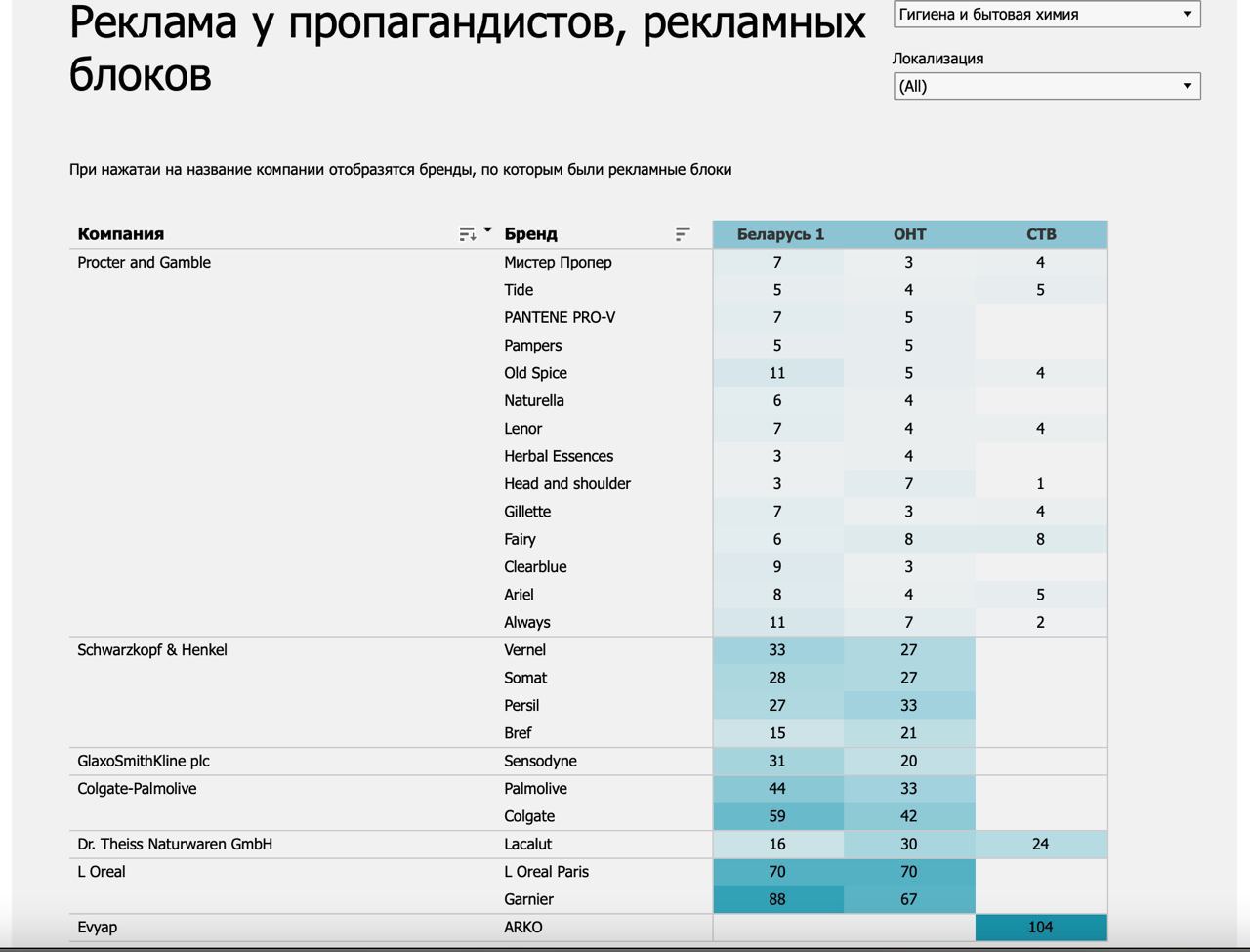The image size is (1250, 952).
Task: Click Persil ОНТ cell showing 33
Action: tap(909, 706)
